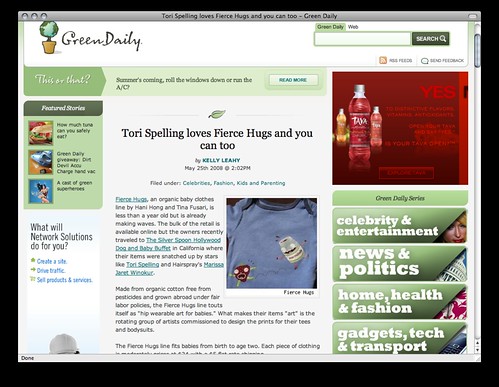Image resolution: width=499 pixels, height=387 pixels.
Task: Follow the Fierce Hugs link in the article
Action: tap(131, 199)
